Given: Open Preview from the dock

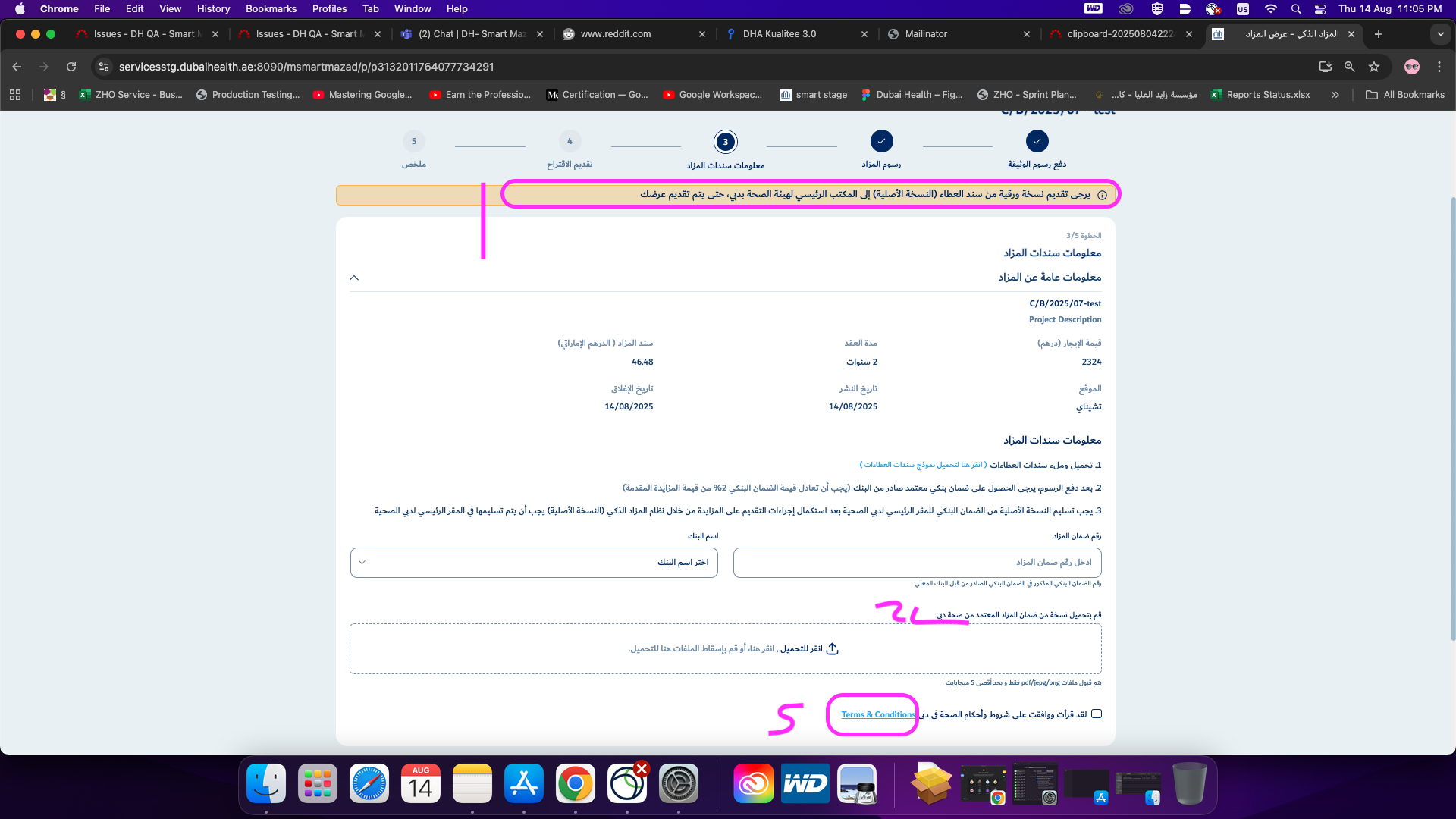Looking at the screenshot, I should [857, 784].
